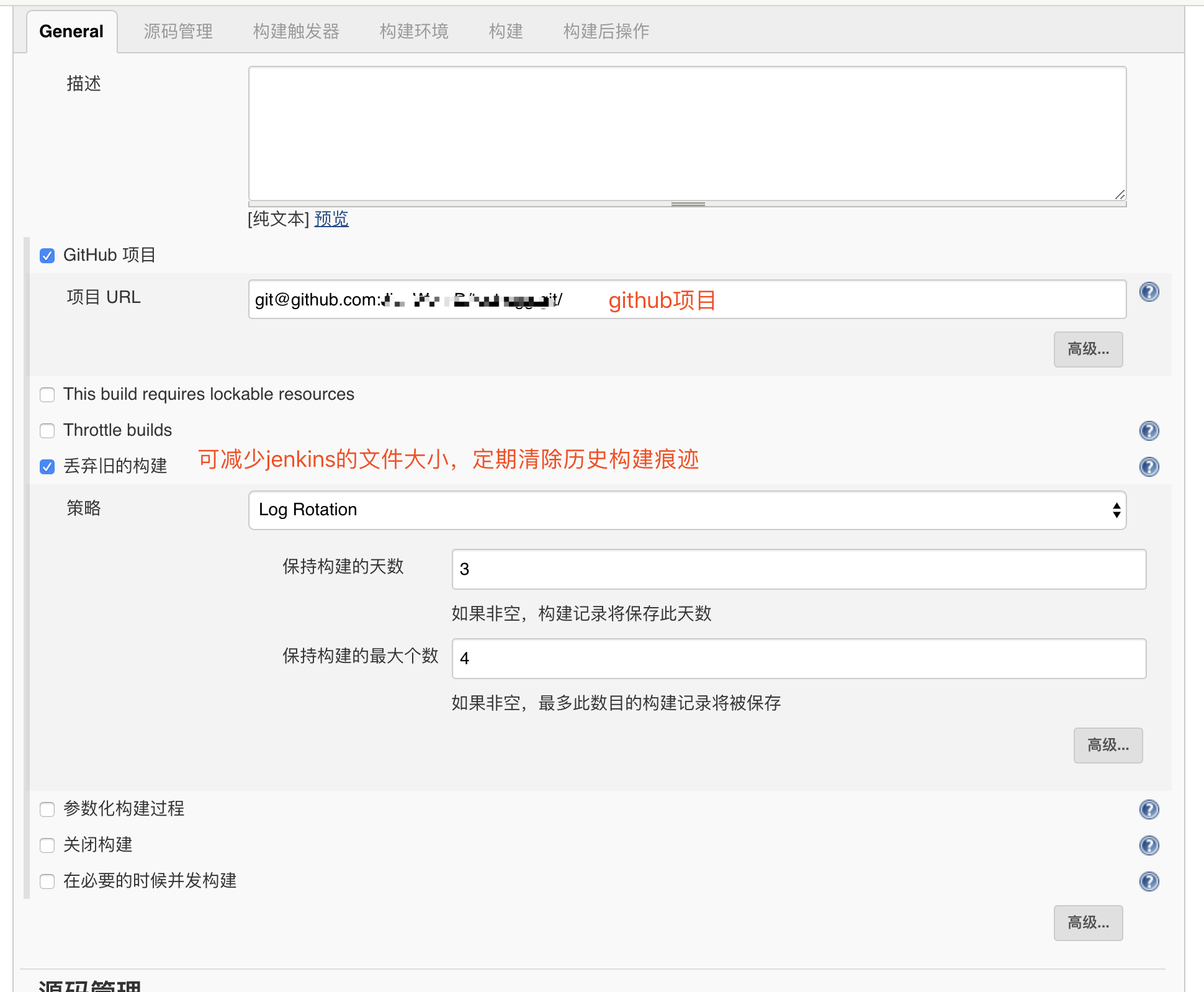This screenshot has height=992, width=1204.
Task: Open help icon for Throttle builds
Action: tap(1149, 430)
